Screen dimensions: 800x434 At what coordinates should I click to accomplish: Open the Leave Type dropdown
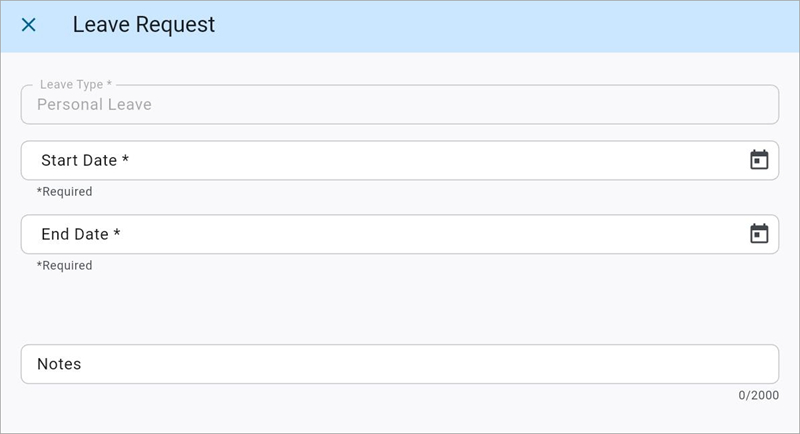[399, 104]
